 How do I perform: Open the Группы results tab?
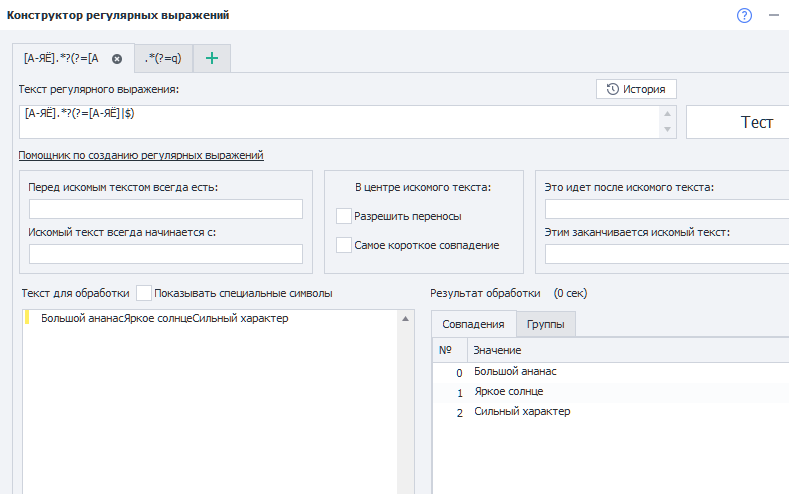(546, 325)
